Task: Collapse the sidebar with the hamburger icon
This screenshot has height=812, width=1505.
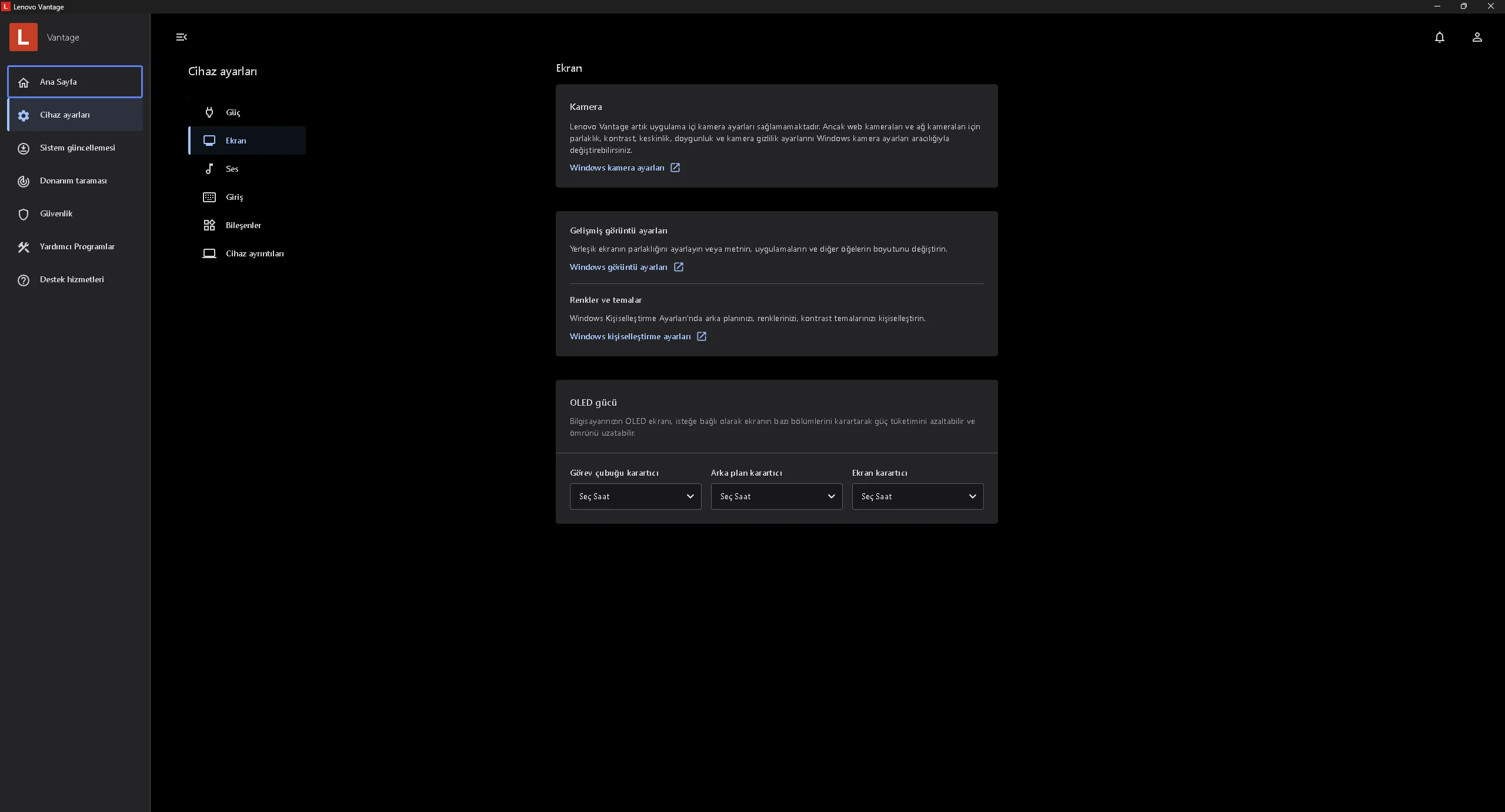Action: (181, 37)
